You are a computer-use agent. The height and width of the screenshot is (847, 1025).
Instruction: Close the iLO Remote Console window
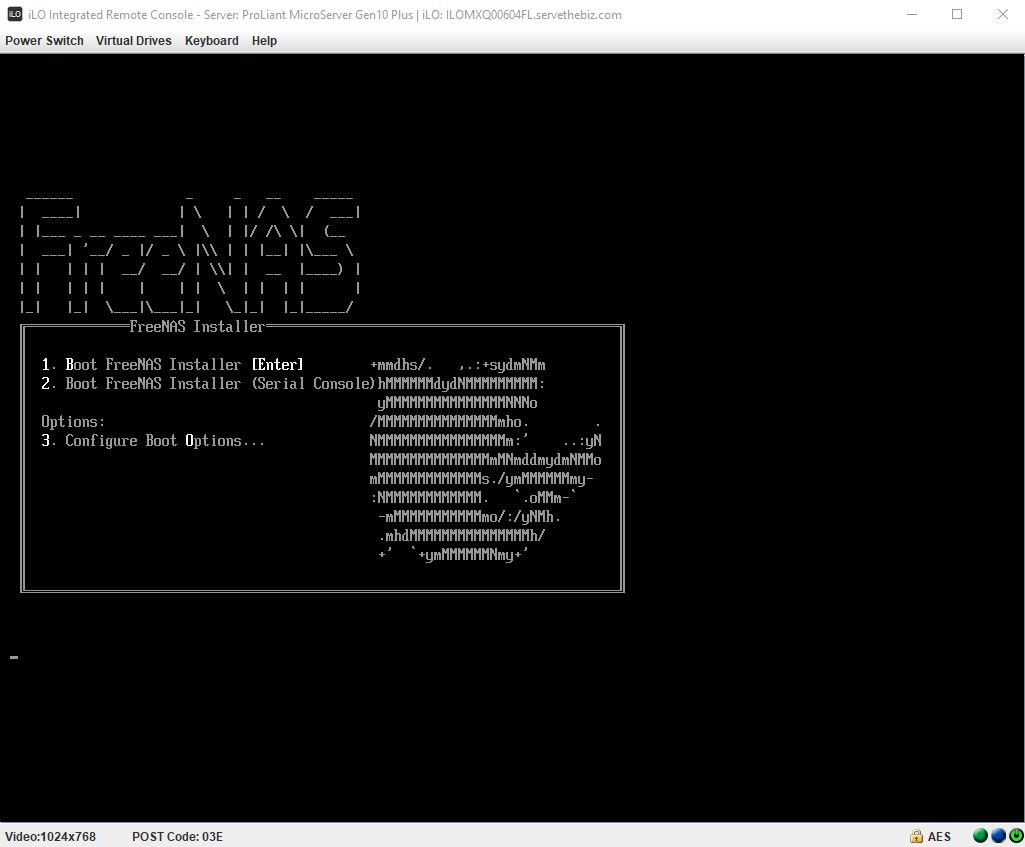coord(1003,14)
